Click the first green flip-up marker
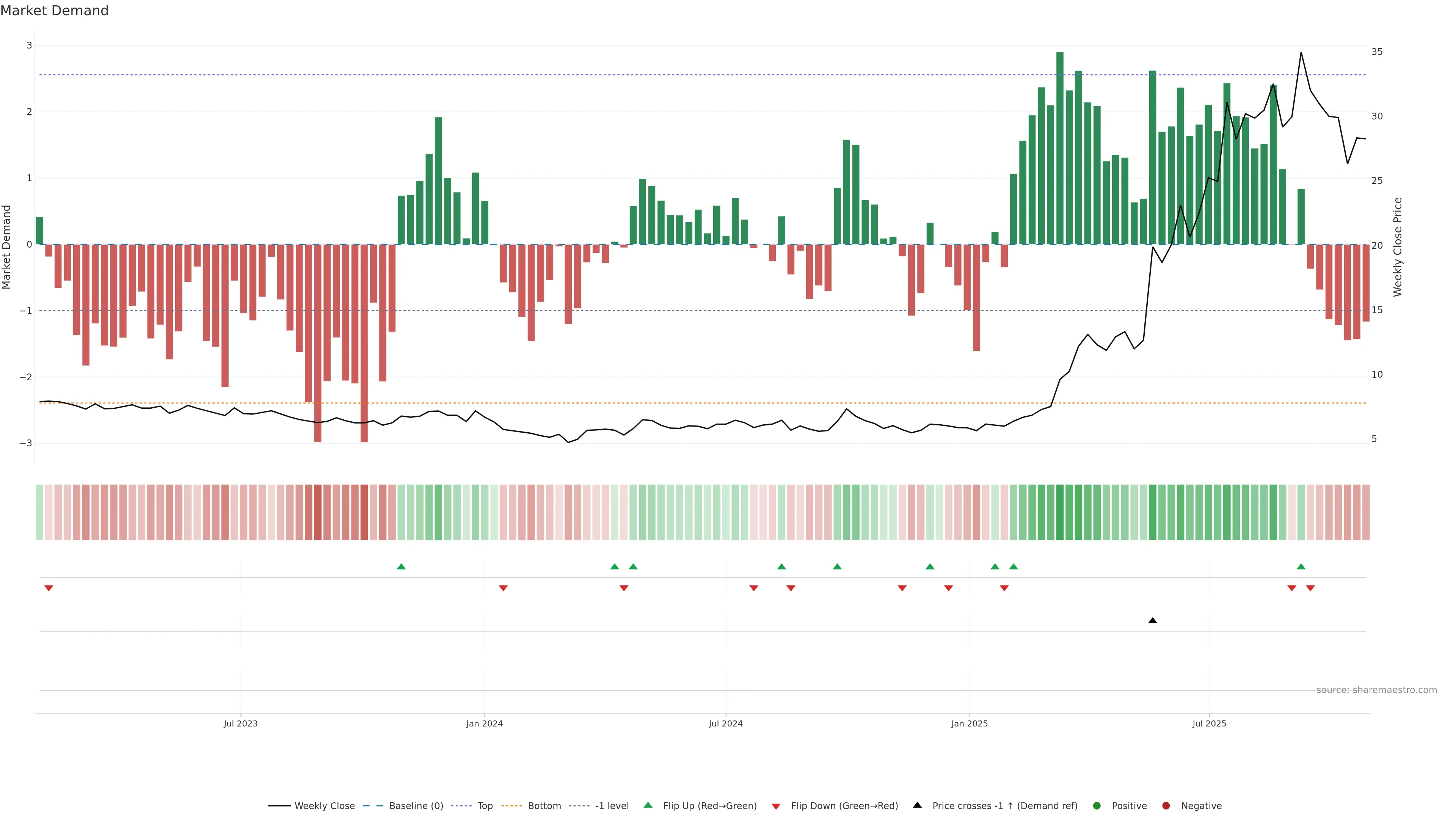Image resolution: width=1456 pixels, height=819 pixels. tap(401, 566)
